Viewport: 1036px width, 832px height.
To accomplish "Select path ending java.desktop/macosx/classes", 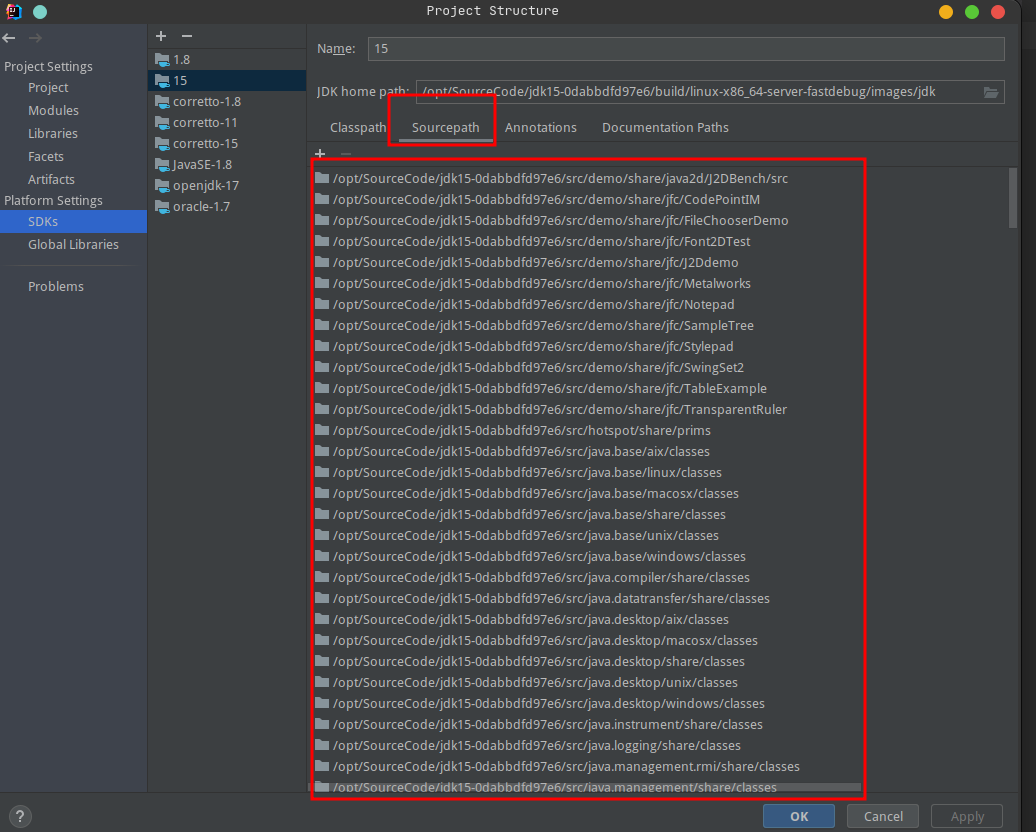I will click(545, 640).
